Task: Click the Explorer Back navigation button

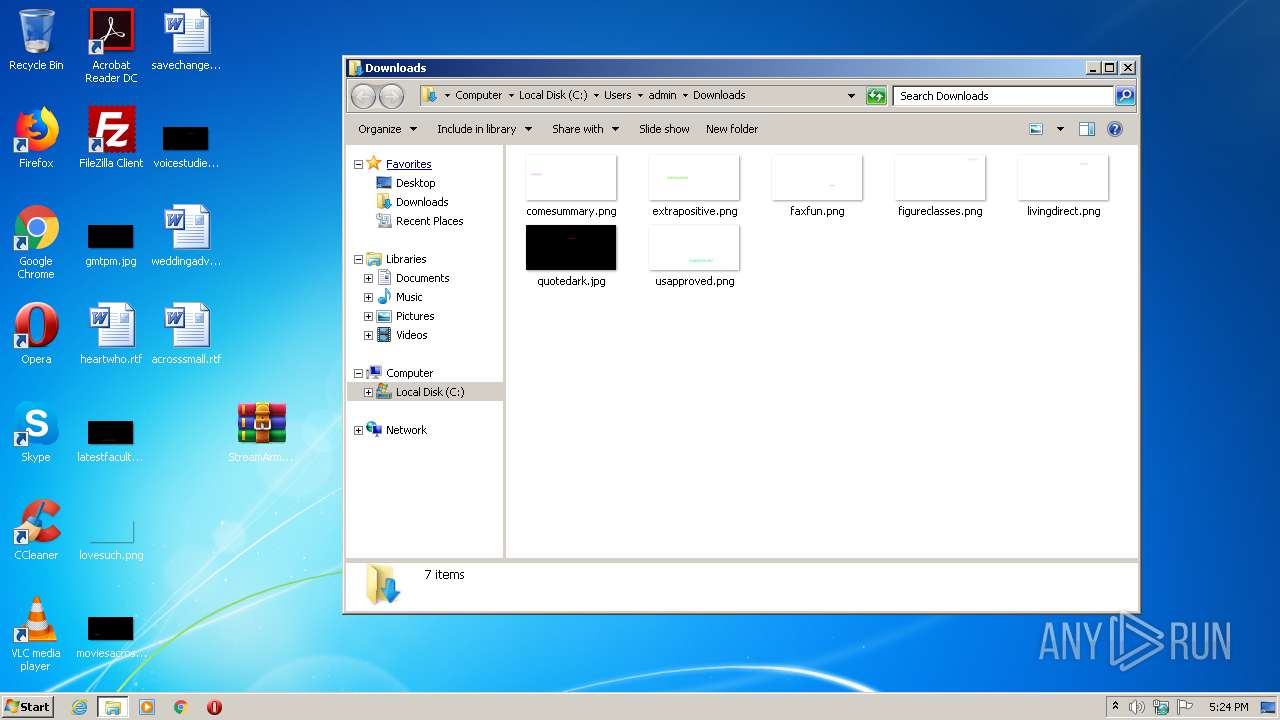Action: coord(363,96)
